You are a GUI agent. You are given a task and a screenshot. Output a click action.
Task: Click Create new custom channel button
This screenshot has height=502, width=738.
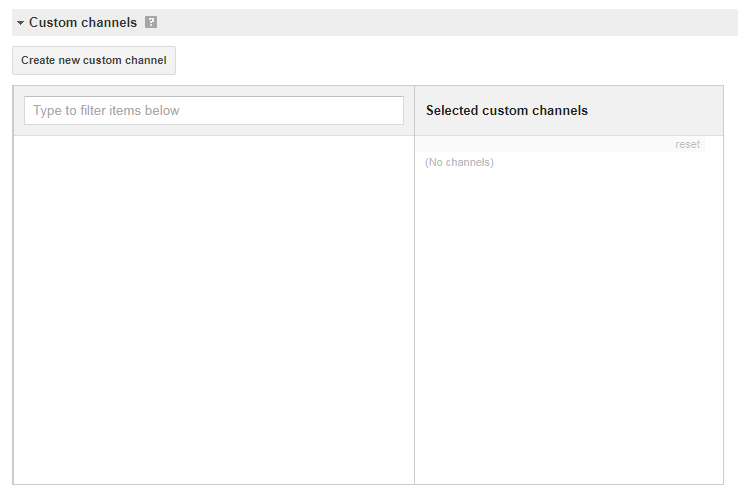tap(94, 60)
